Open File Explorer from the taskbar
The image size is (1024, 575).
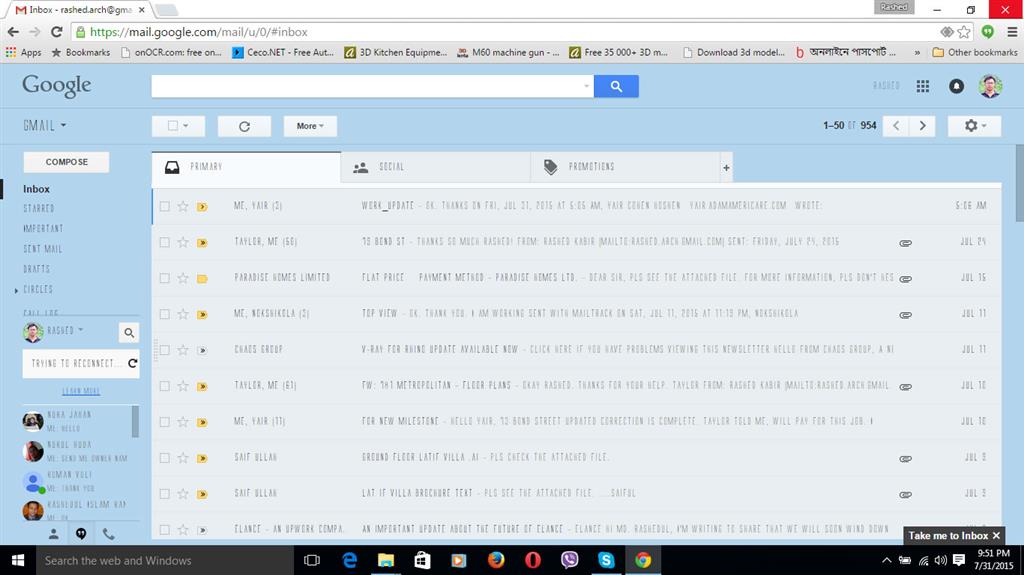tap(387, 560)
